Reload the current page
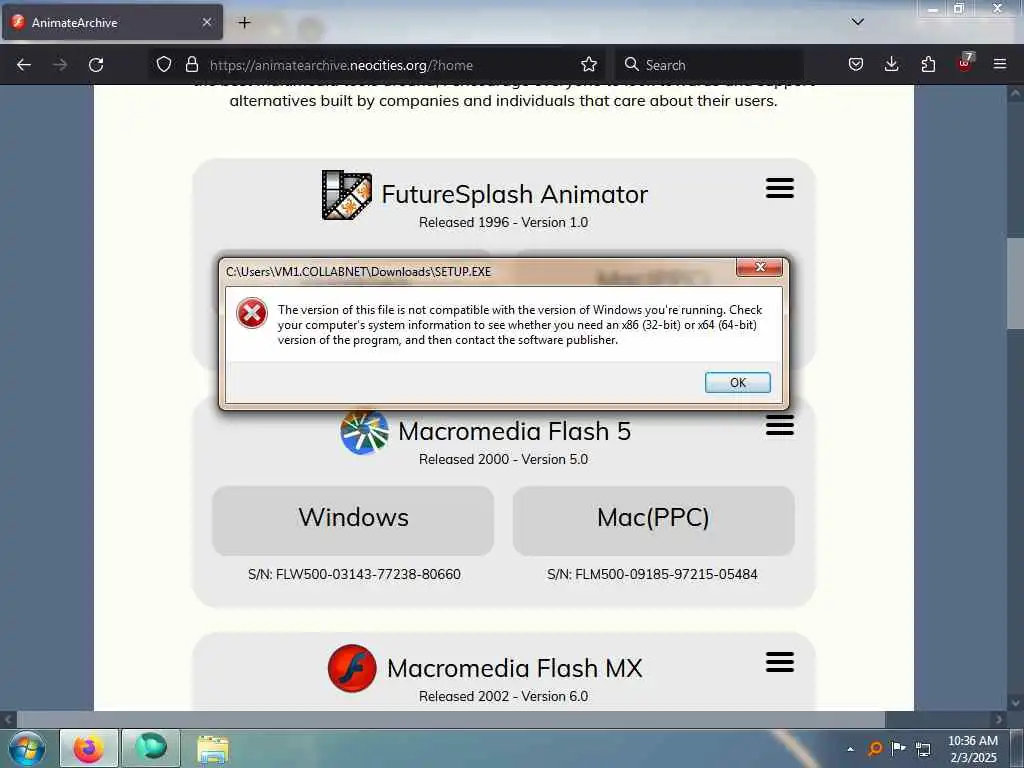Image resolution: width=1024 pixels, height=768 pixels. click(x=96, y=65)
